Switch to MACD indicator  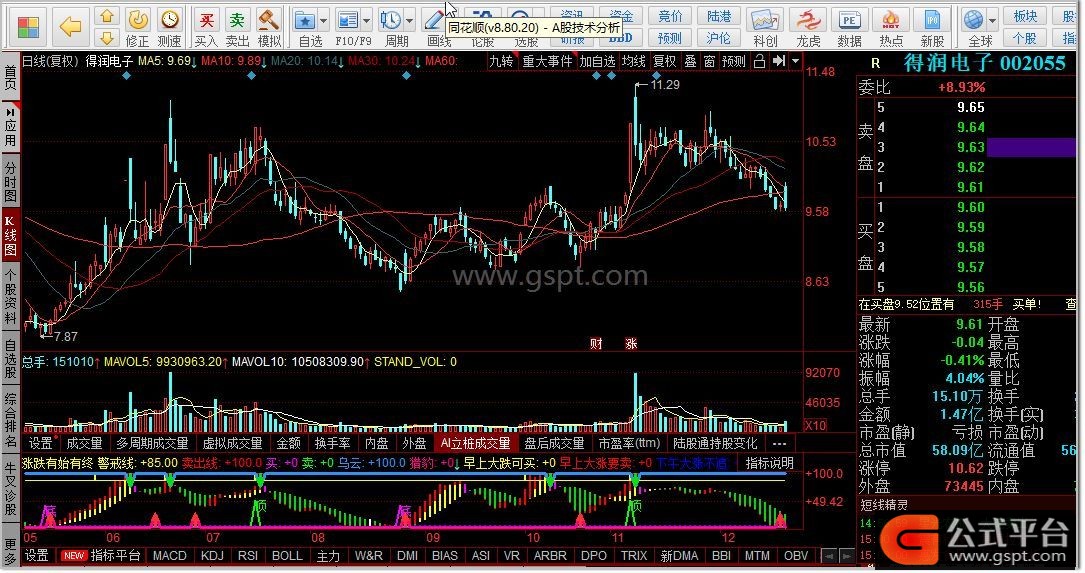(x=170, y=556)
